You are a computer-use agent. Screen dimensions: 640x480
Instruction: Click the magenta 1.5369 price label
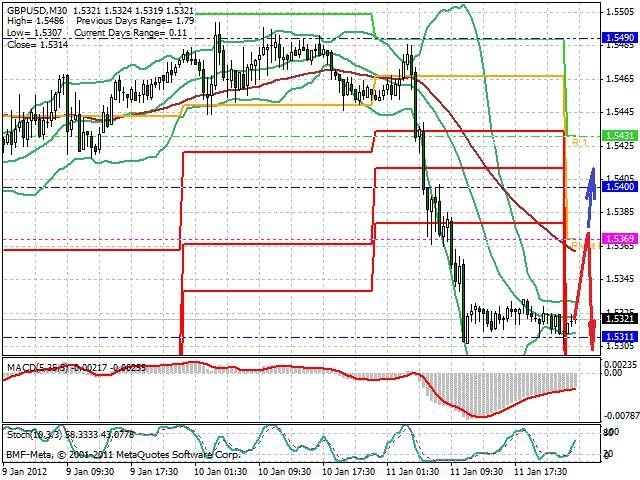click(x=620, y=238)
